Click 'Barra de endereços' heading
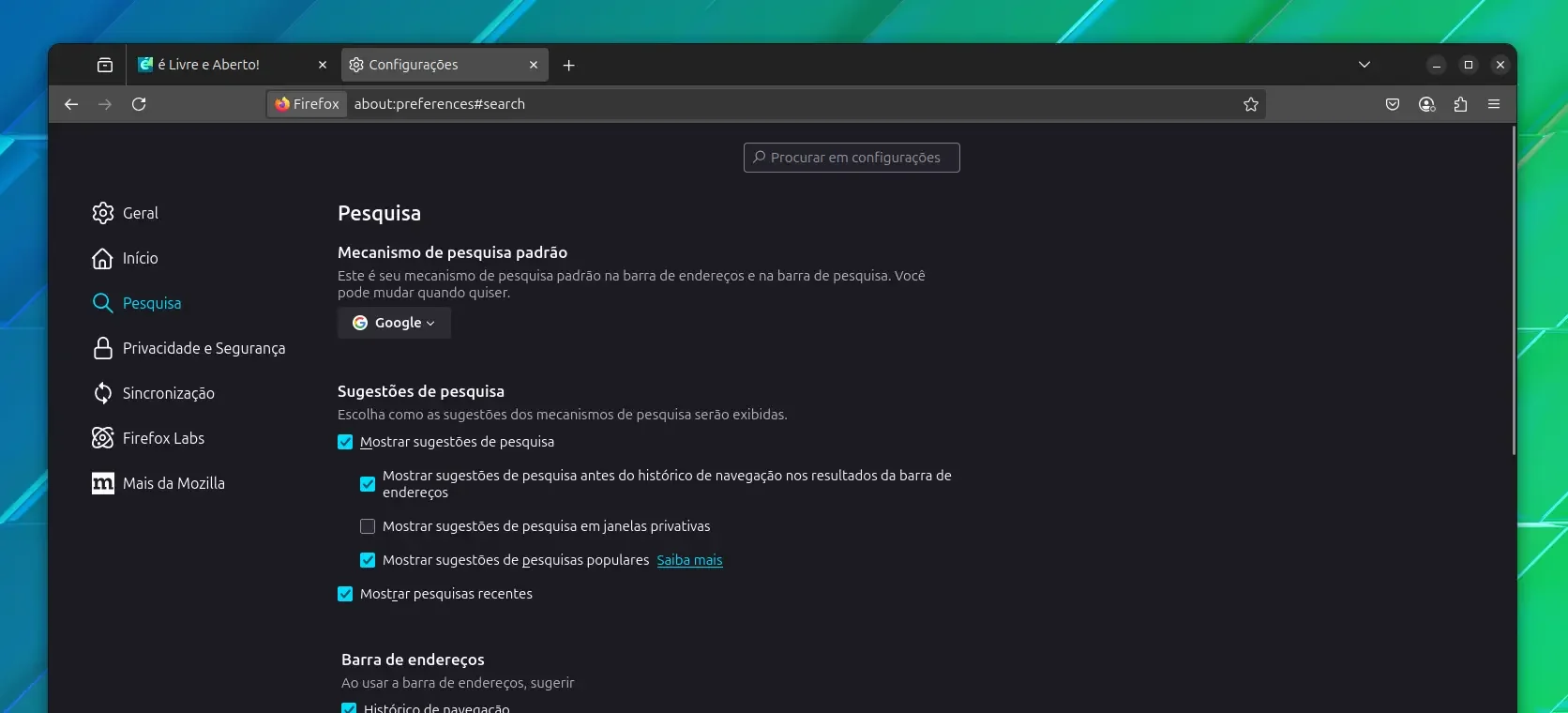Screen dimensions: 1568x713 click(x=413, y=660)
